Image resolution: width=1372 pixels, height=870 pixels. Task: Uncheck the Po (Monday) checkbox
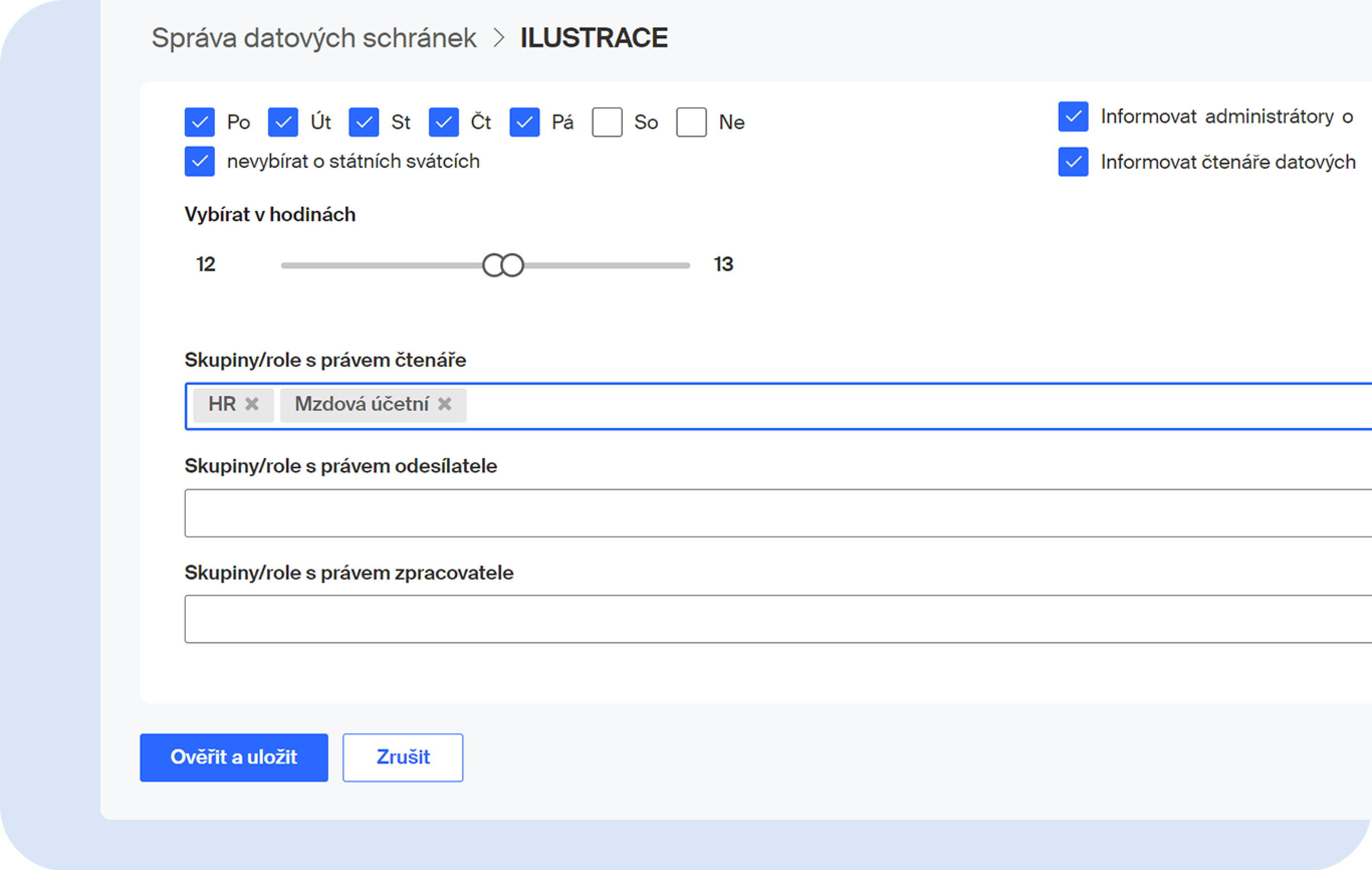point(199,122)
